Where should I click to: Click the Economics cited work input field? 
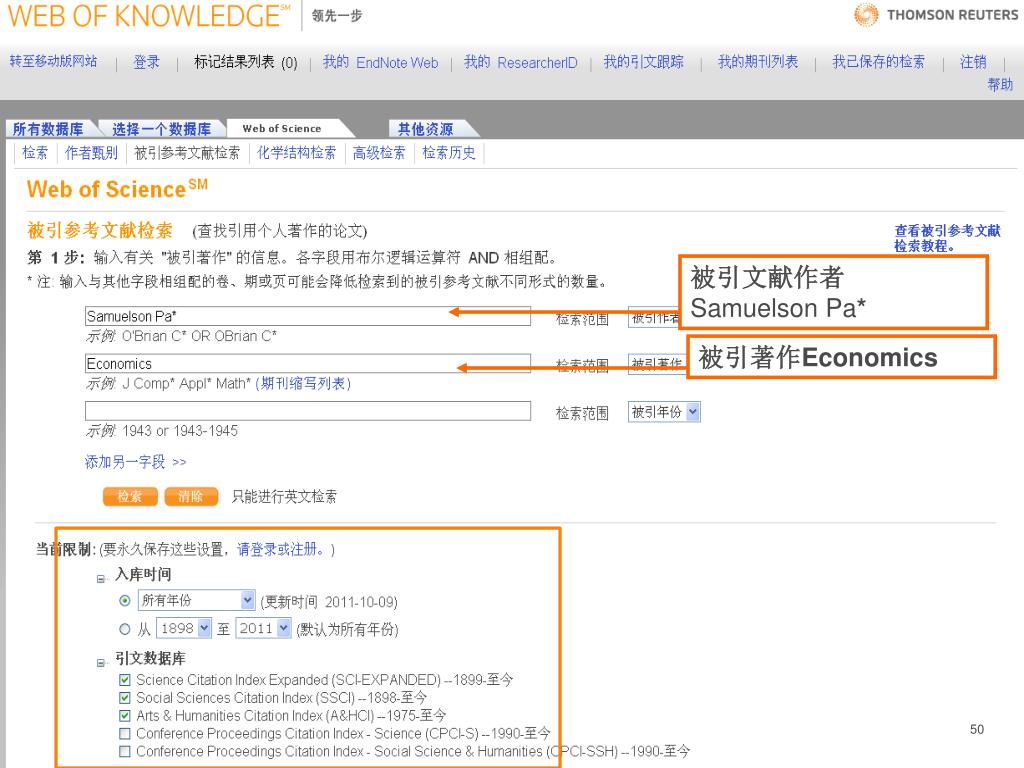point(307,363)
